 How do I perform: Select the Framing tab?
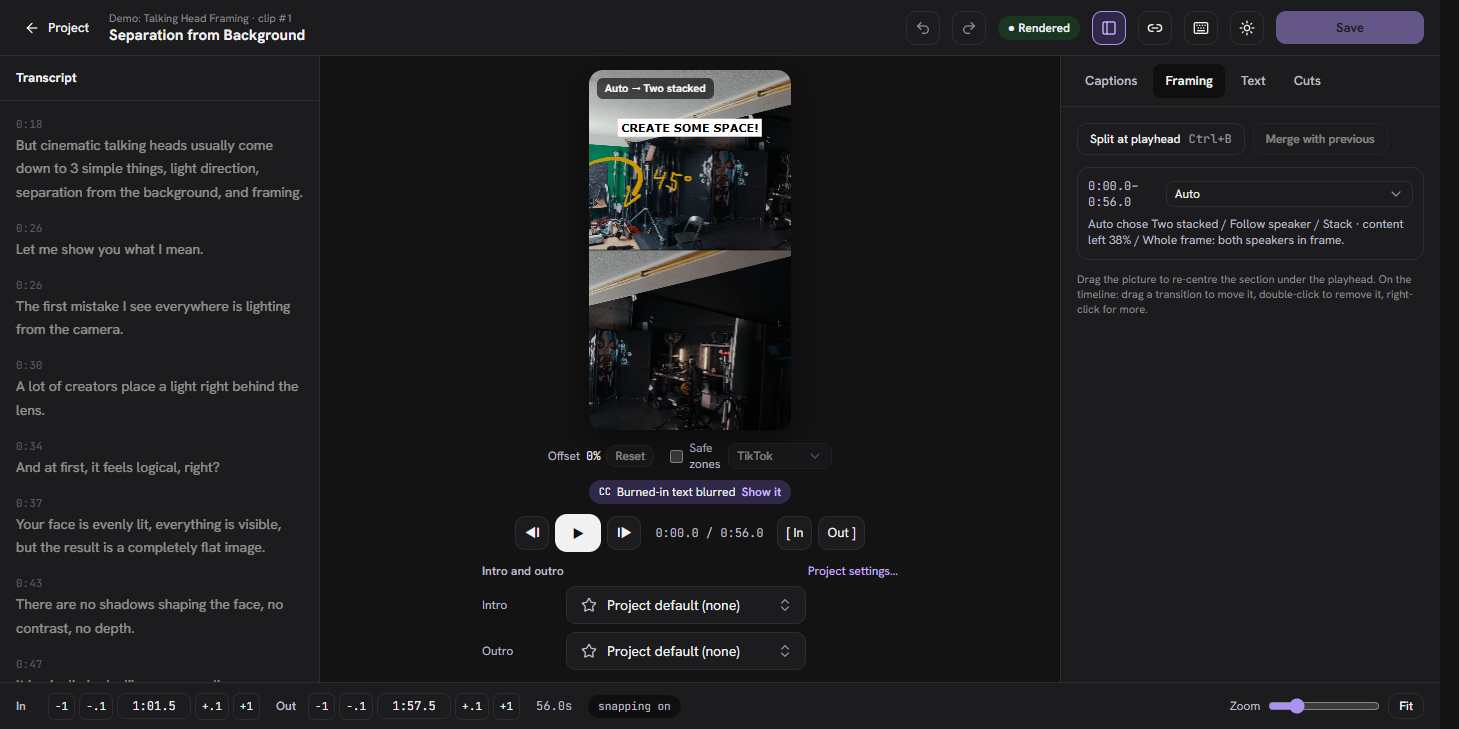(1189, 81)
